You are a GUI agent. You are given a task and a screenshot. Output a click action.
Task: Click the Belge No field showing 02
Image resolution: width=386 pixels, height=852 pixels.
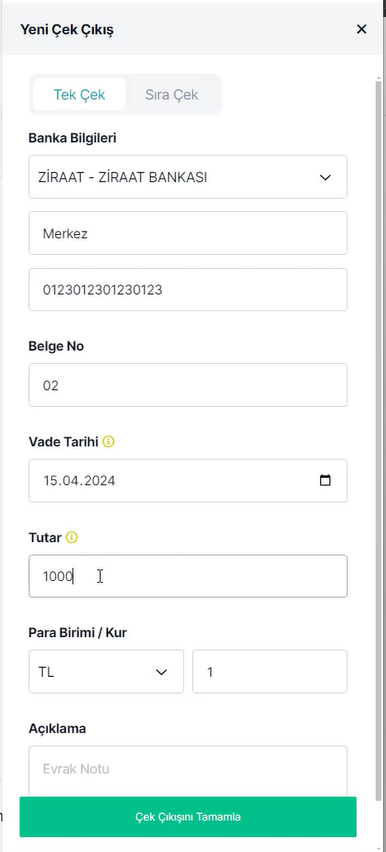[188, 385]
